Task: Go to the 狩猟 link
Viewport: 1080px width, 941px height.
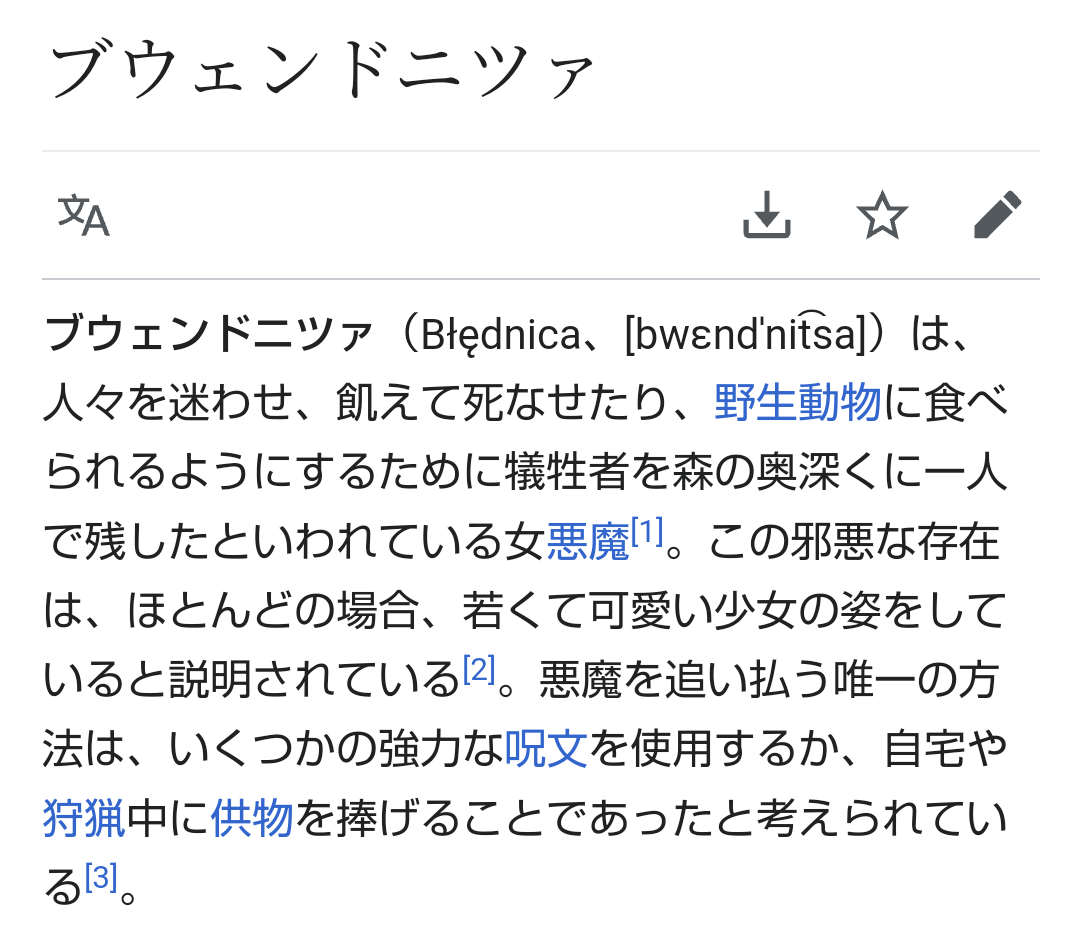Action: (x=84, y=819)
